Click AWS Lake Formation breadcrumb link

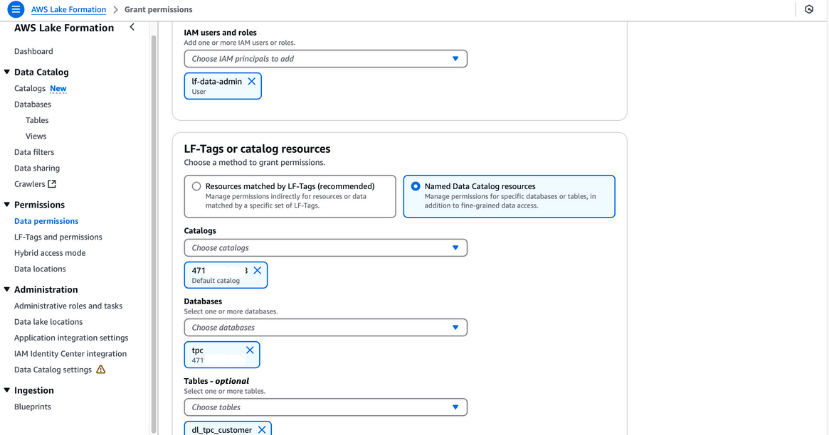(69, 10)
